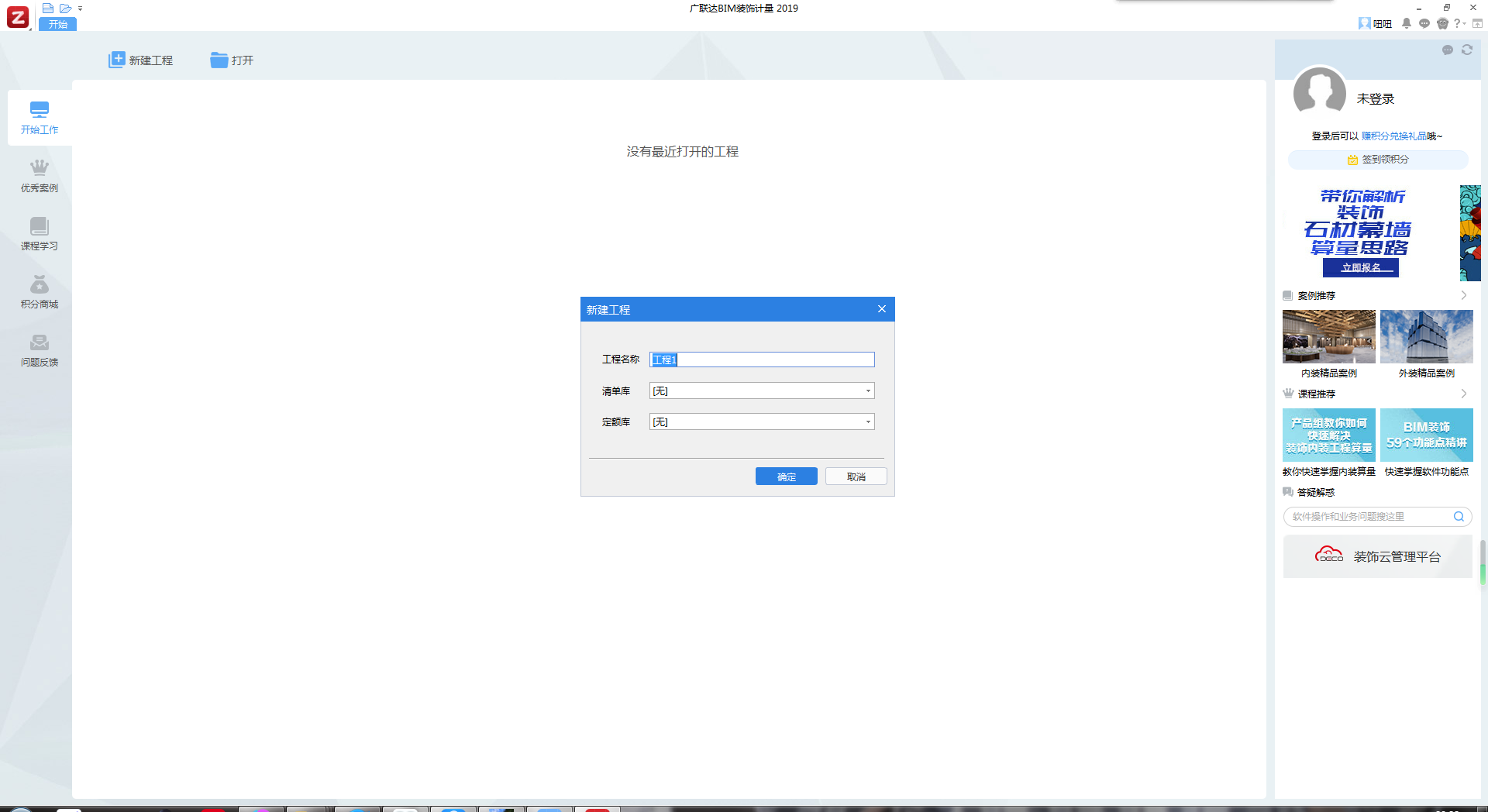
Task: Click the search magnifier icon in 答疑解惑
Action: pyautogui.click(x=1459, y=517)
